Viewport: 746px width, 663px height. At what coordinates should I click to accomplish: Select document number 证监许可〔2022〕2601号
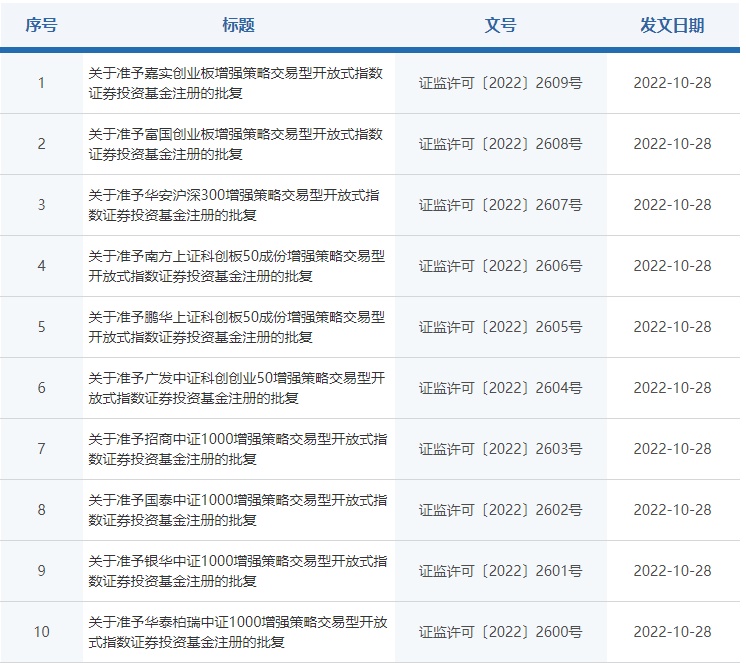[x=501, y=571]
